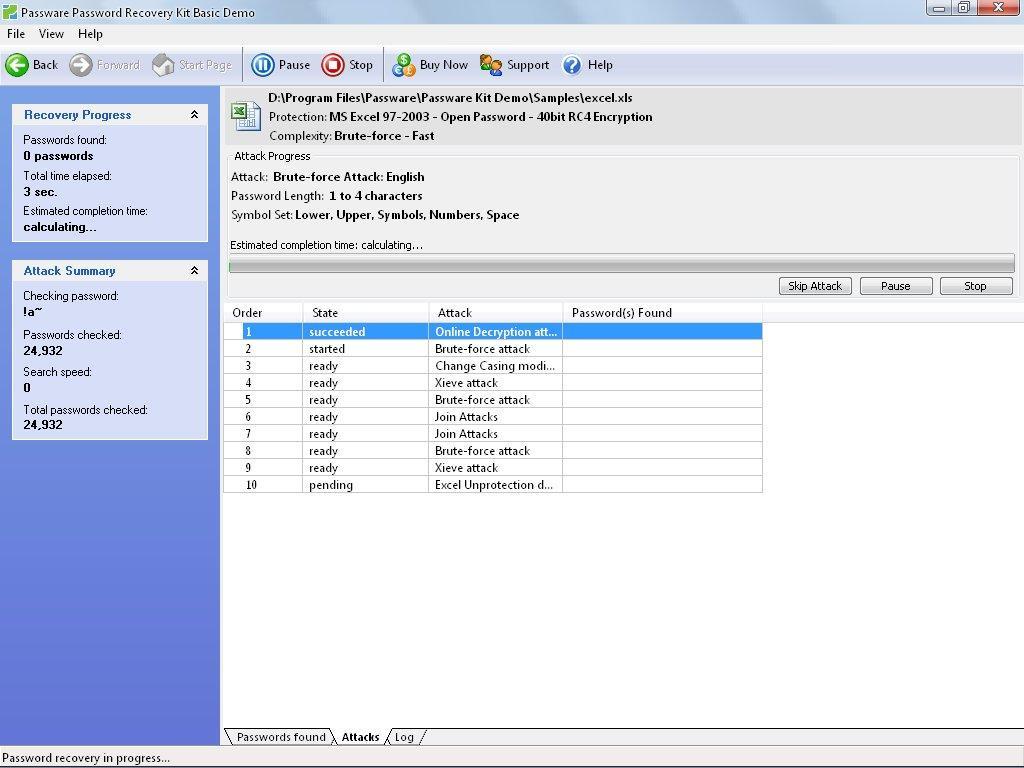Click the excel.xls file path text
The height and width of the screenshot is (768, 1024).
click(450, 98)
